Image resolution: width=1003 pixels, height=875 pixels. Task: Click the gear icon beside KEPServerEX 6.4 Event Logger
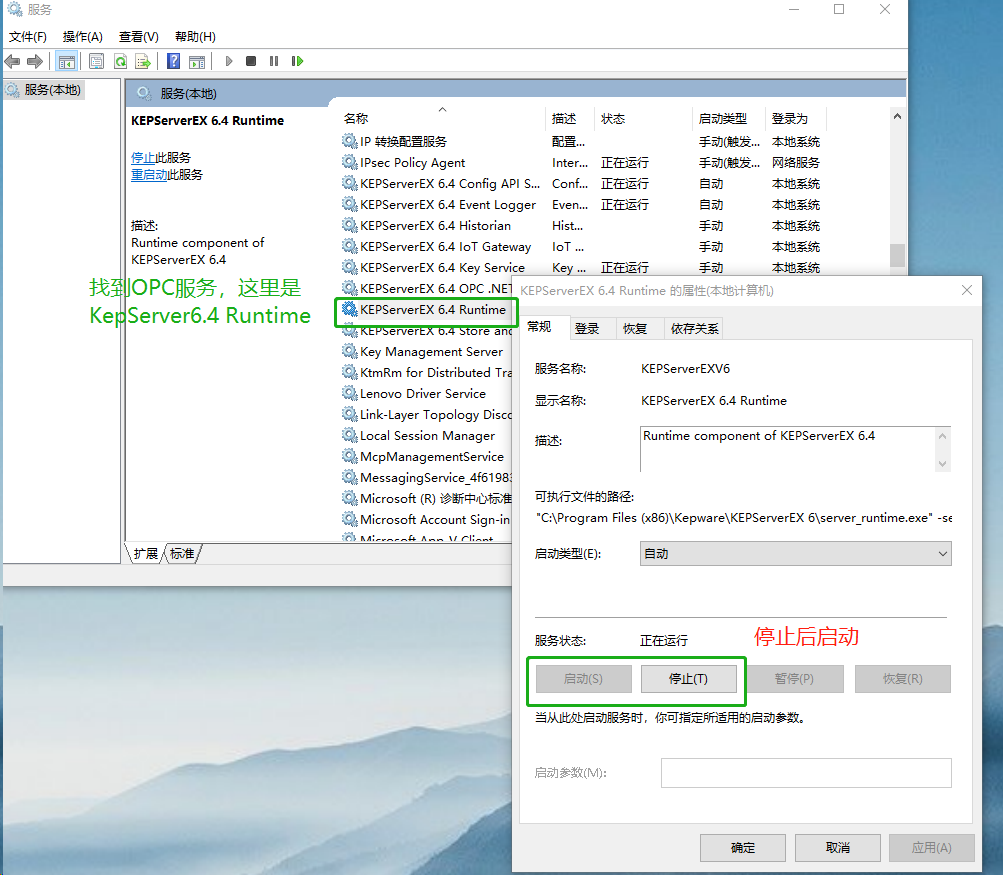point(349,204)
